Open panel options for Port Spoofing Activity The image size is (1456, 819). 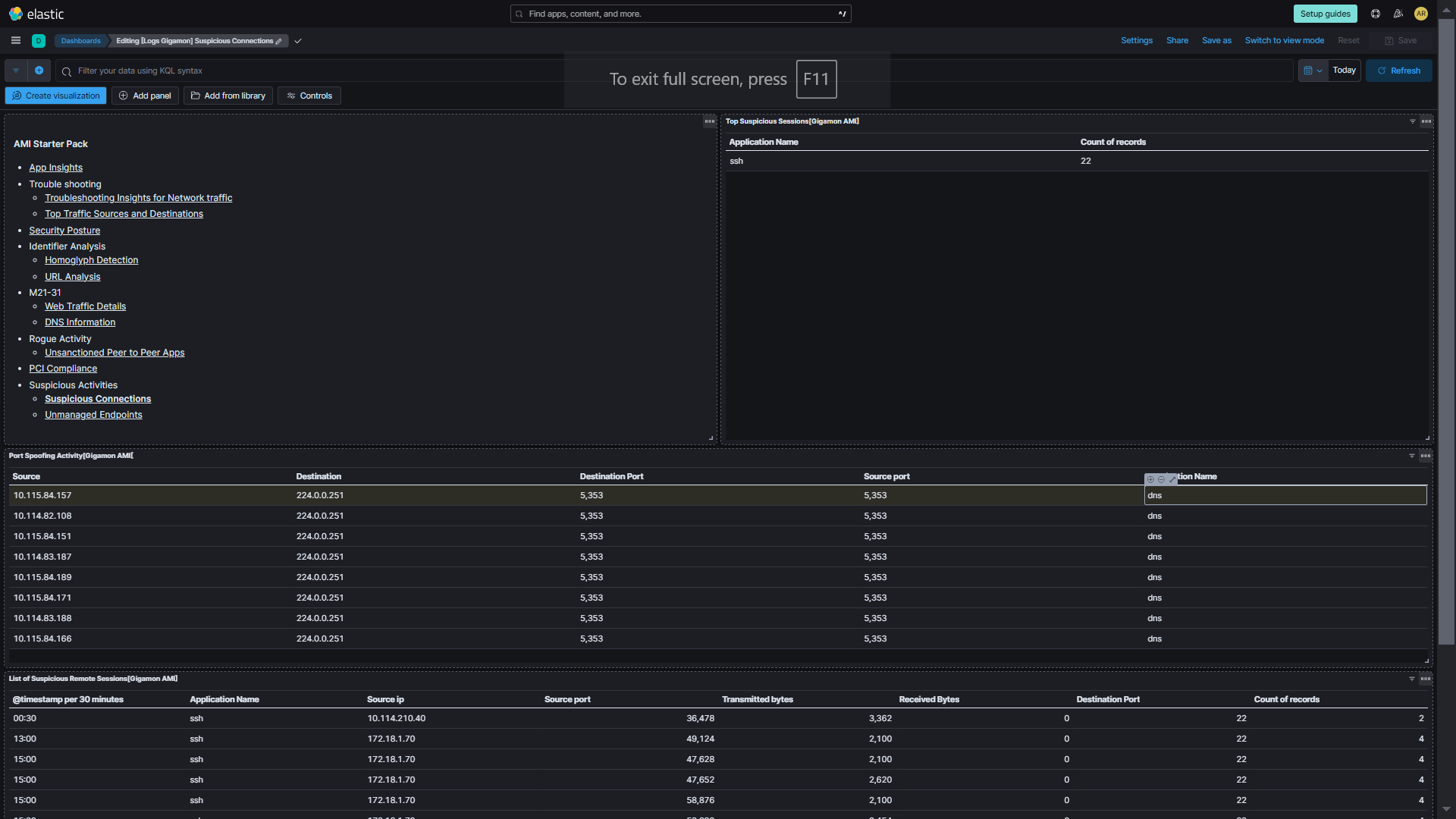(x=1426, y=456)
